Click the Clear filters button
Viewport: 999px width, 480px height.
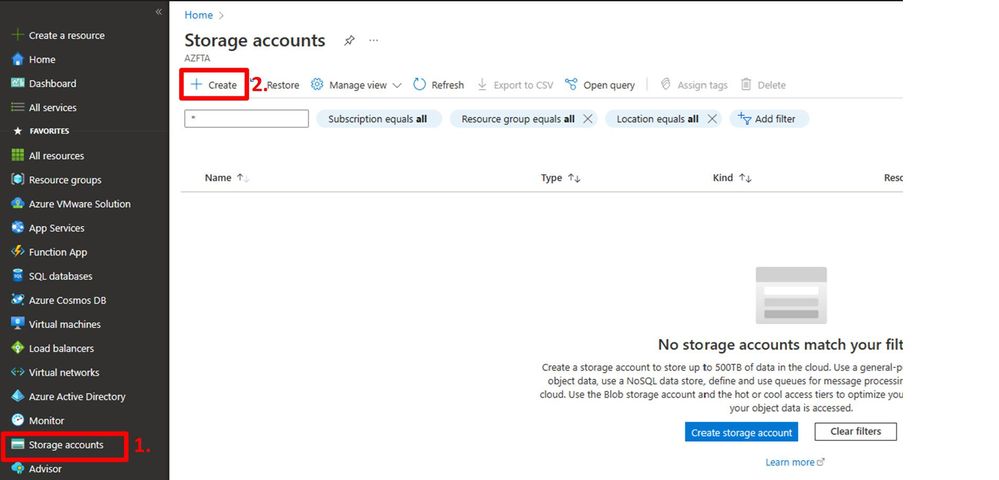[856, 432]
